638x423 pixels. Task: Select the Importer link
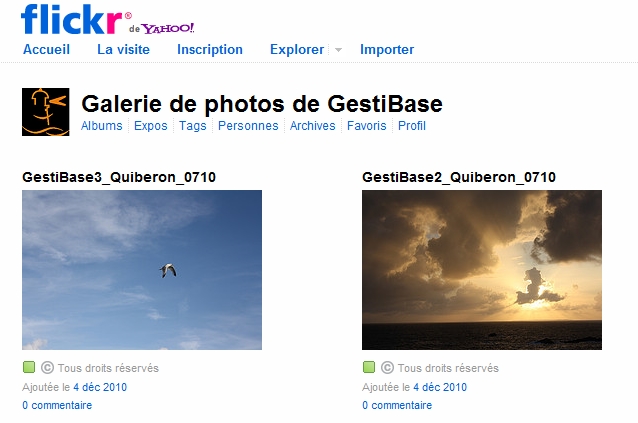click(x=387, y=50)
